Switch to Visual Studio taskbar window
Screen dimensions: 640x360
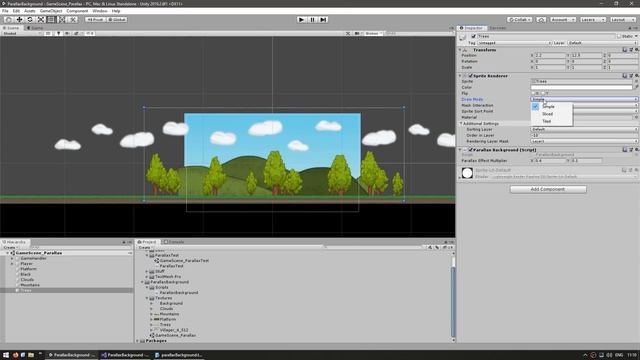coord(125,355)
